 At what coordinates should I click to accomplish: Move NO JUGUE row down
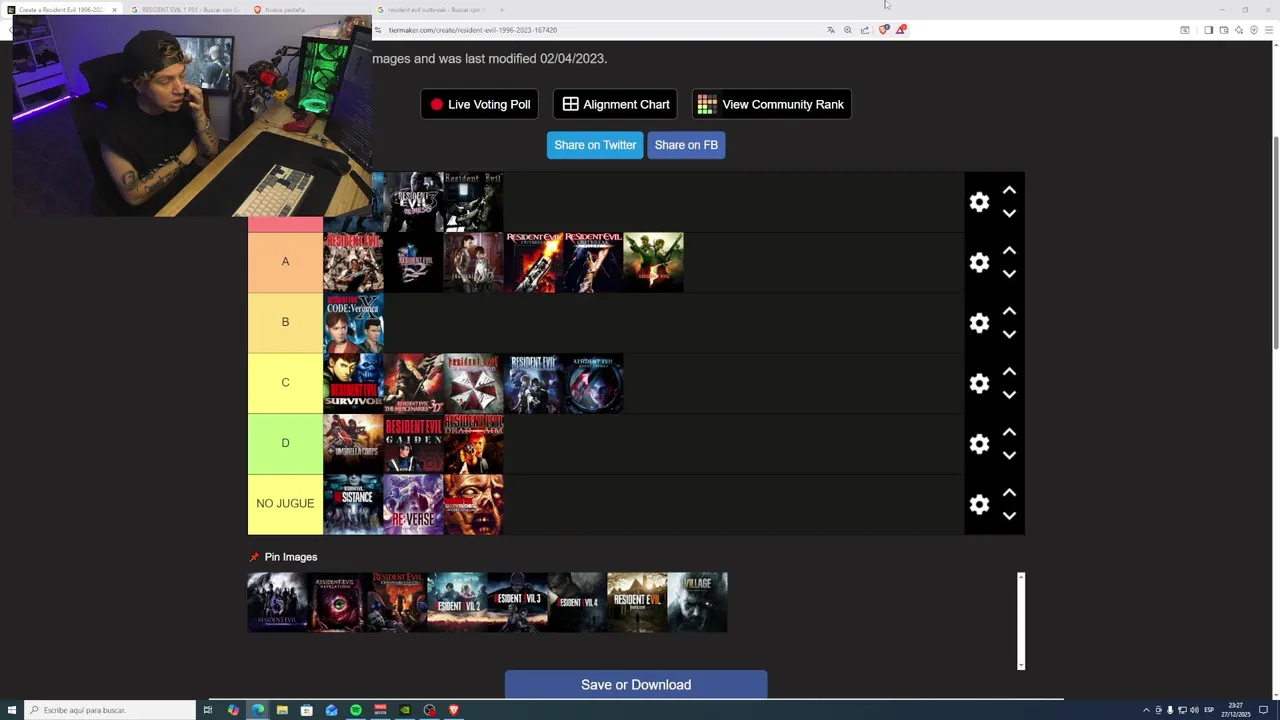pos(1009,516)
